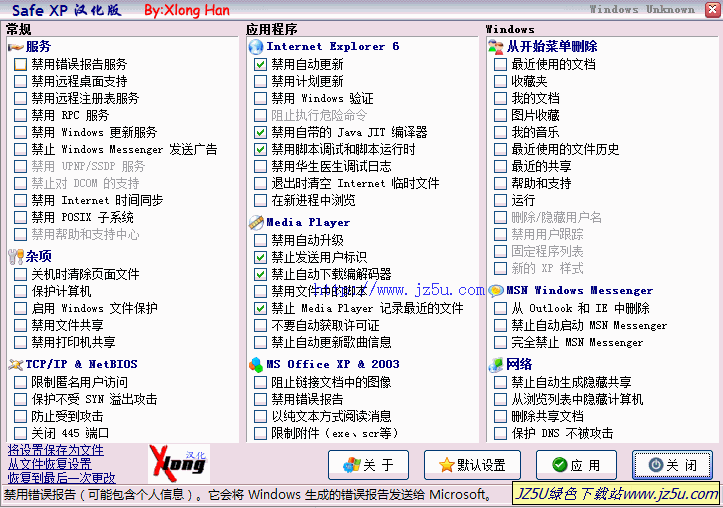This screenshot has height=508, width=723.
Task: Uncheck IE 禁用自动更新 checkbox
Action: pos(261,65)
